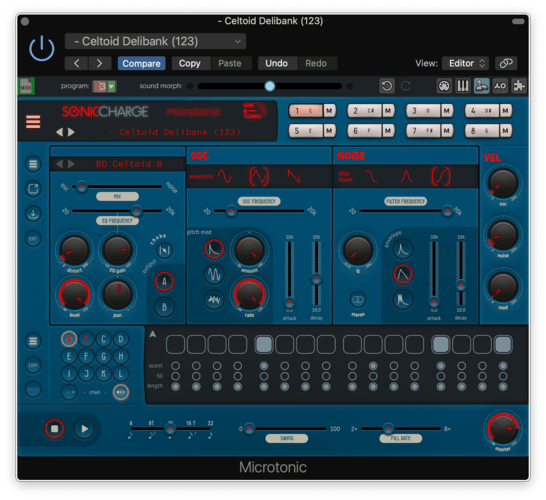The width and height of the screenshot is (546, 500).
Task: Click the piano keys icon
Action: [x=463, y=86]
